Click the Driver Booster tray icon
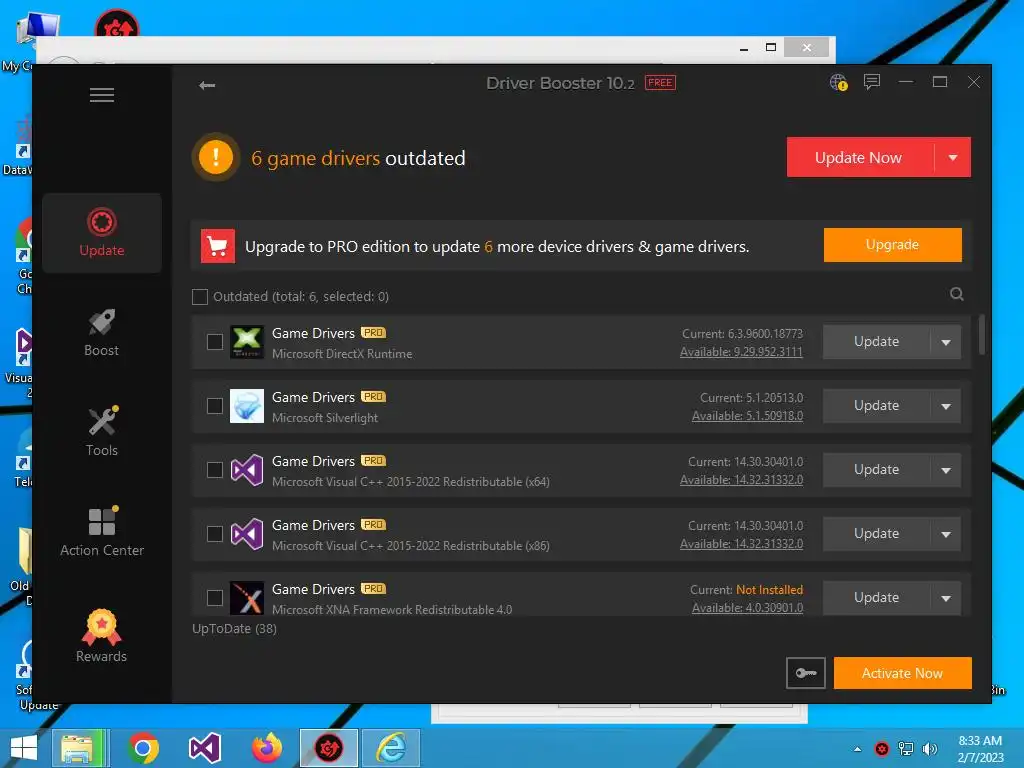The image size is (1024, 768). pos(882,749)
